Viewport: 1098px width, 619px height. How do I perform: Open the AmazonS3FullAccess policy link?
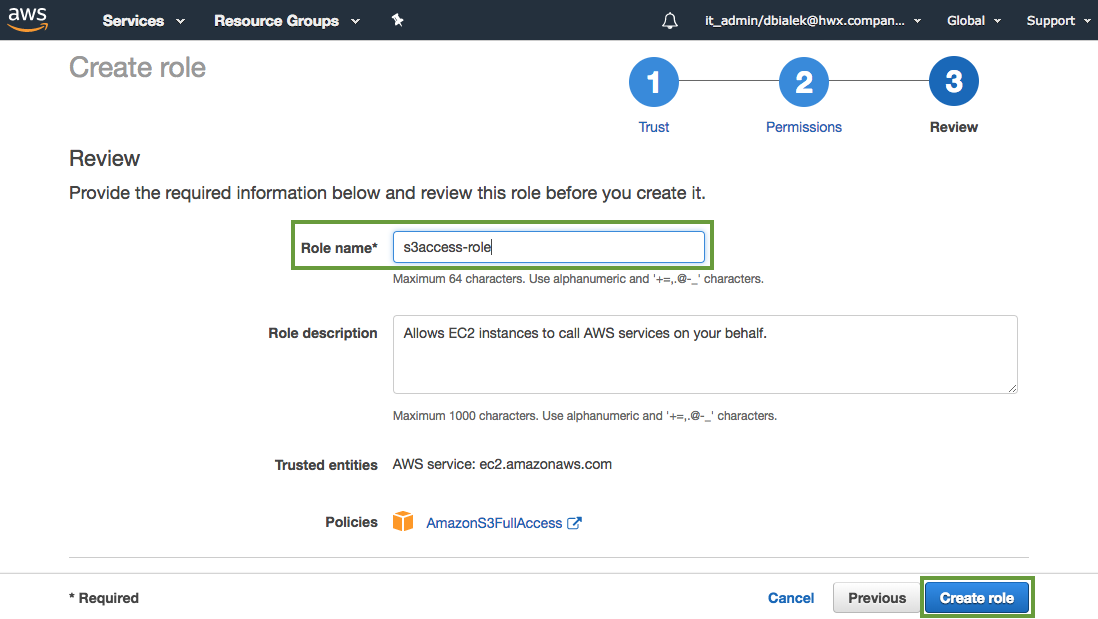point(494,523)
